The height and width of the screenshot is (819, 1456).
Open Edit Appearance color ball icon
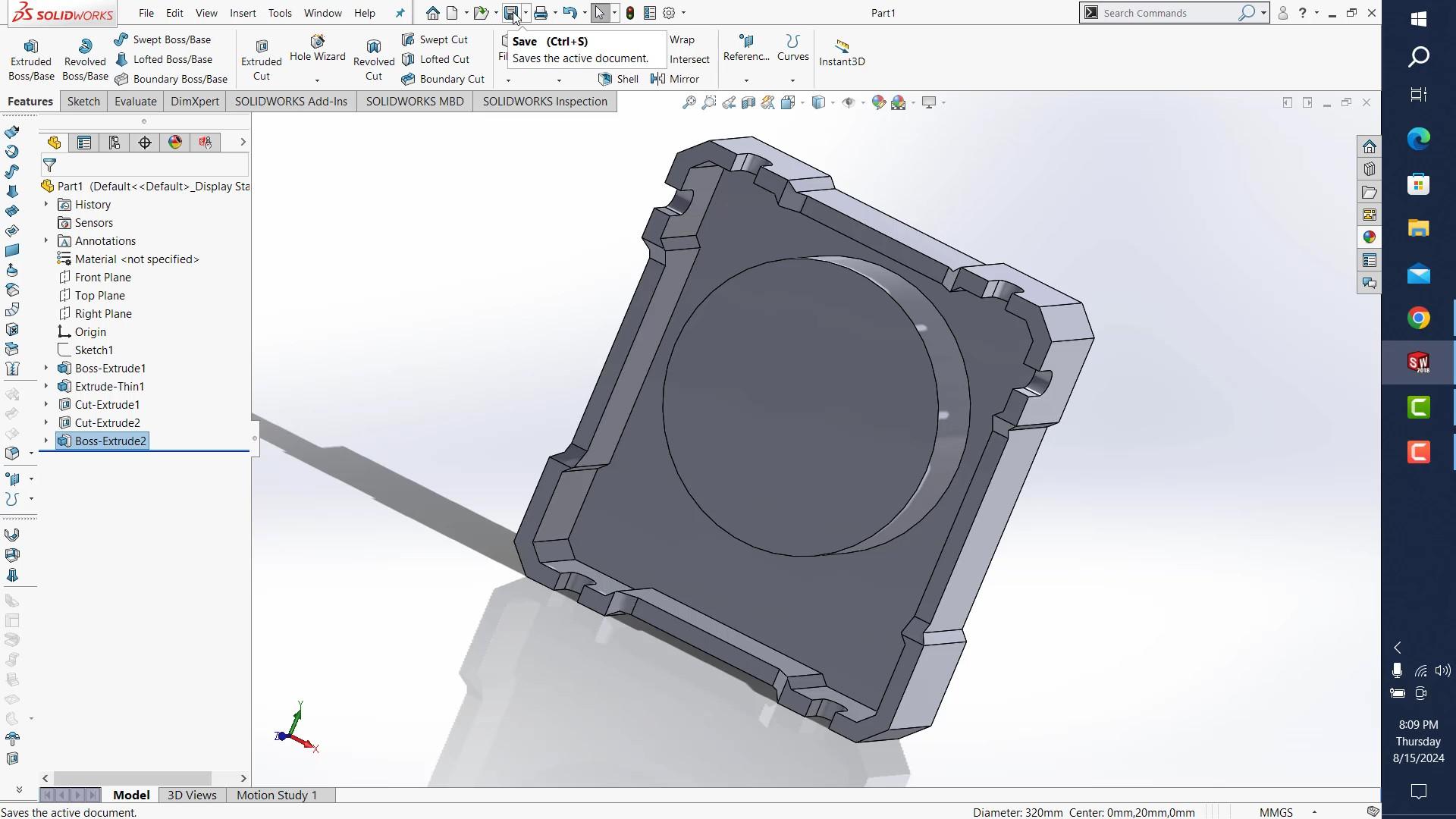click(878, 102)
